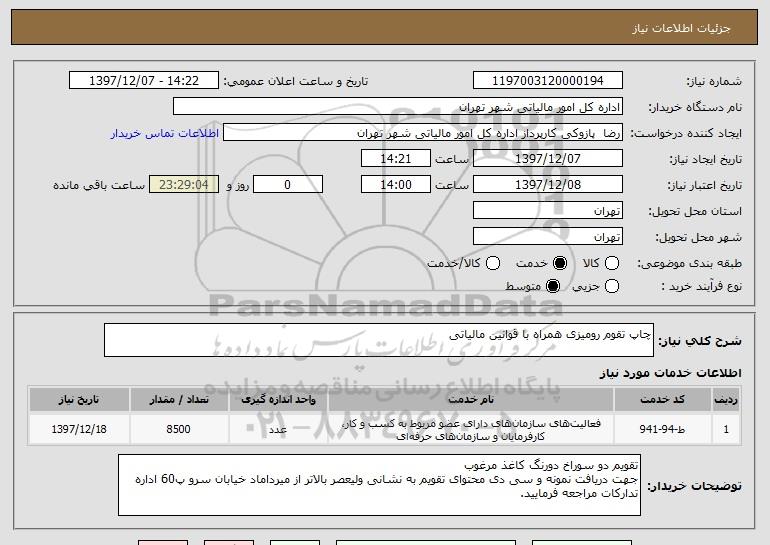
Task: Click validity date 1397/12/08 field
Action: click(x=548, y=185)
